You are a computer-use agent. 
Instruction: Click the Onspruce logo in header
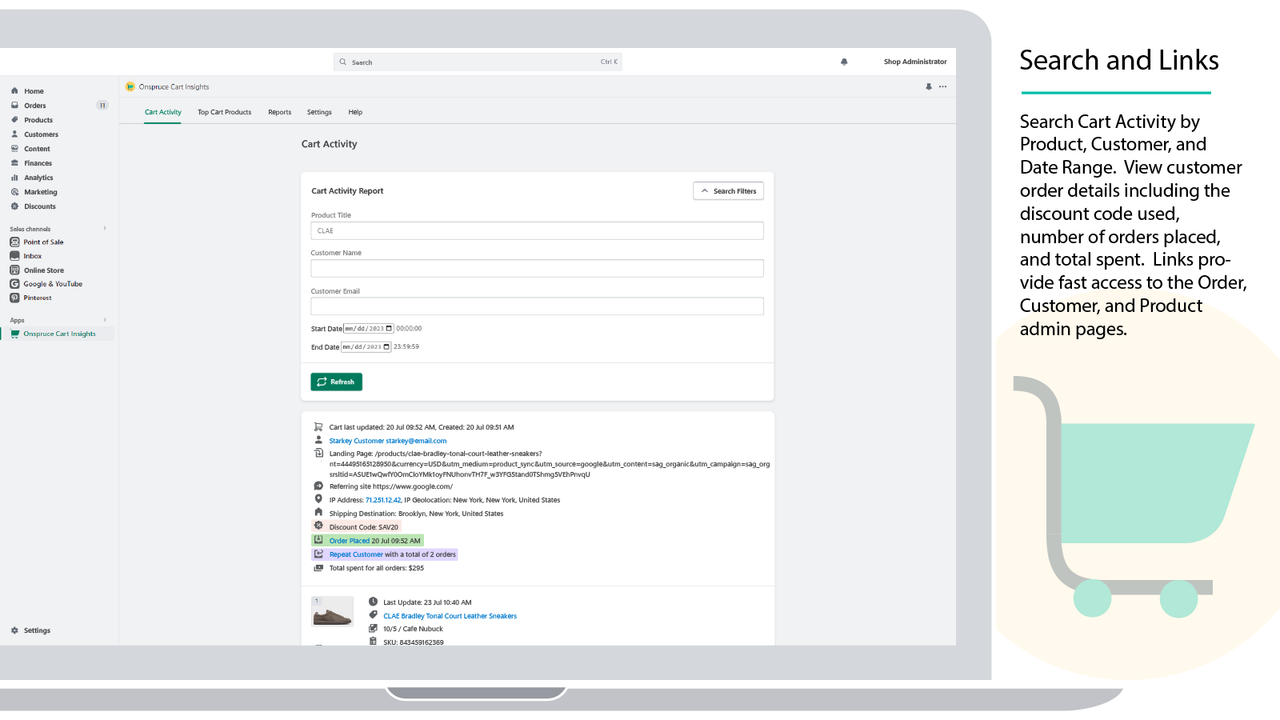(130, 87)
